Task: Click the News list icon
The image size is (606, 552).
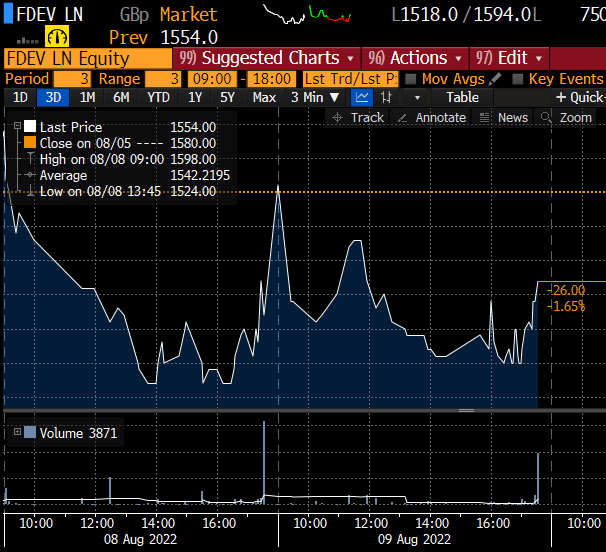Action: tap(484, 118)
